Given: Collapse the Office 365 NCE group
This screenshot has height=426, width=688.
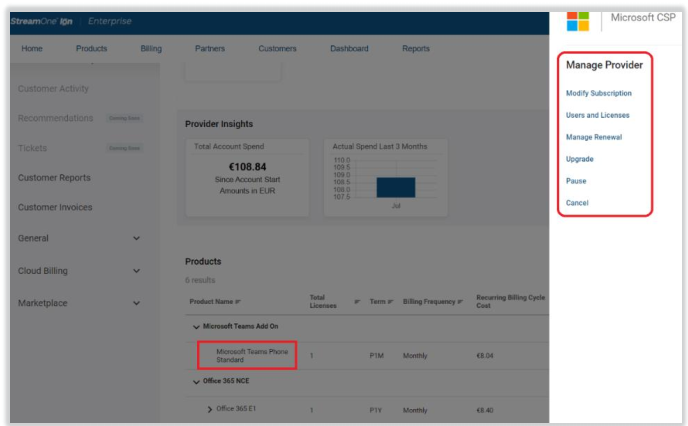Looking at the screenshot, I should point(196,382).
